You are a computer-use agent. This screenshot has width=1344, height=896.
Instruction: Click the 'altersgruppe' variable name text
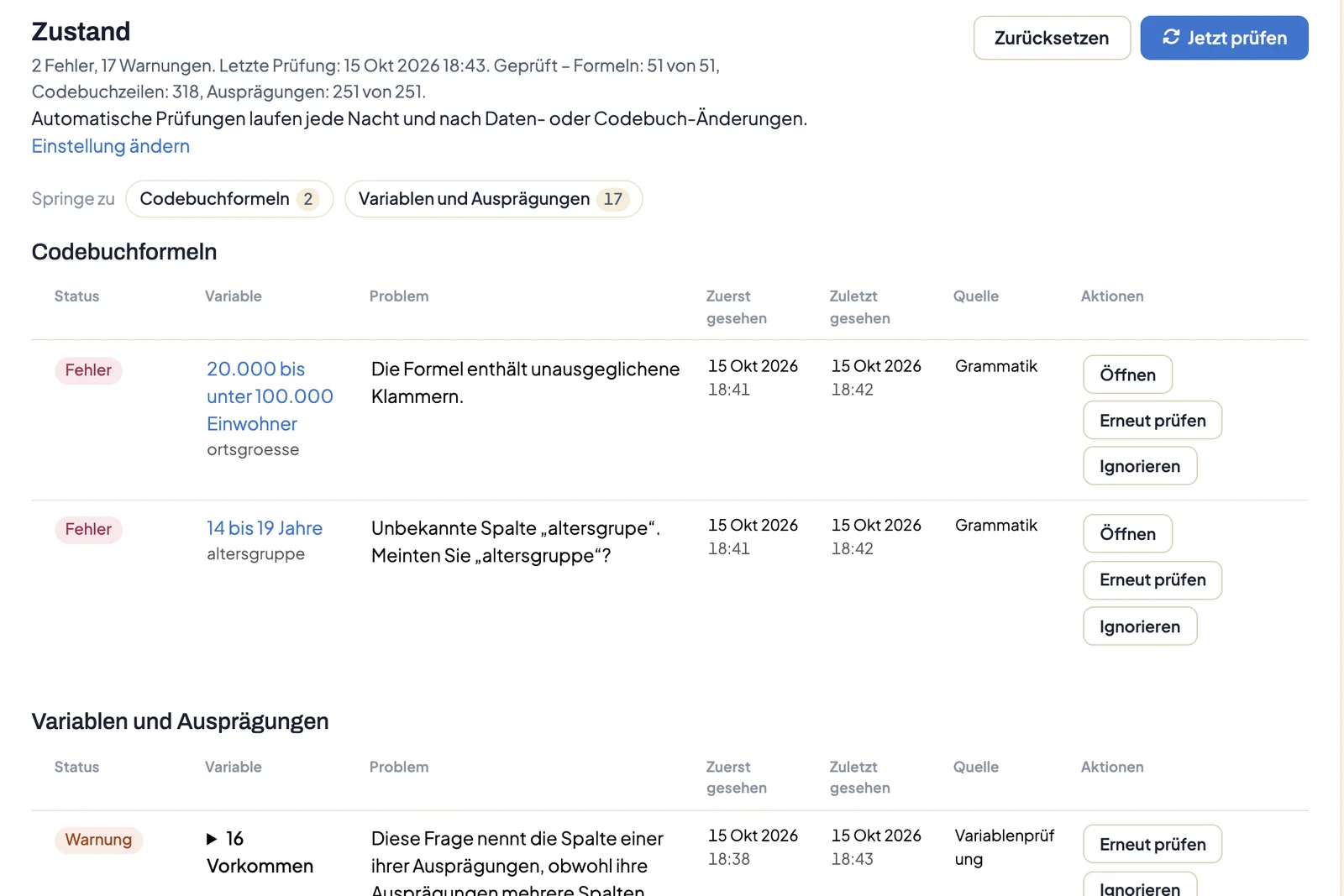[255, 554]
